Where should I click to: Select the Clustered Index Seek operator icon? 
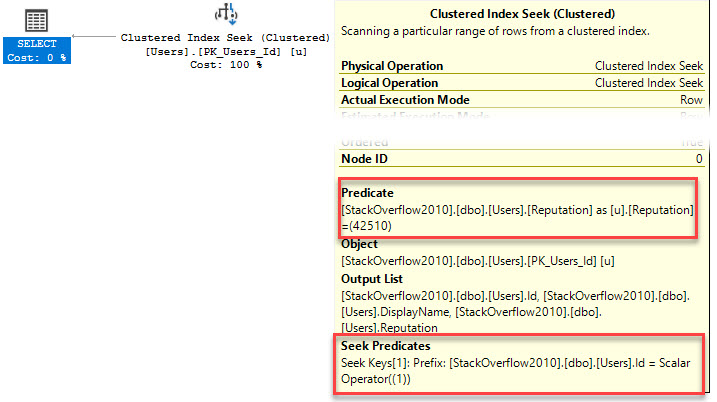pos(226,15)
